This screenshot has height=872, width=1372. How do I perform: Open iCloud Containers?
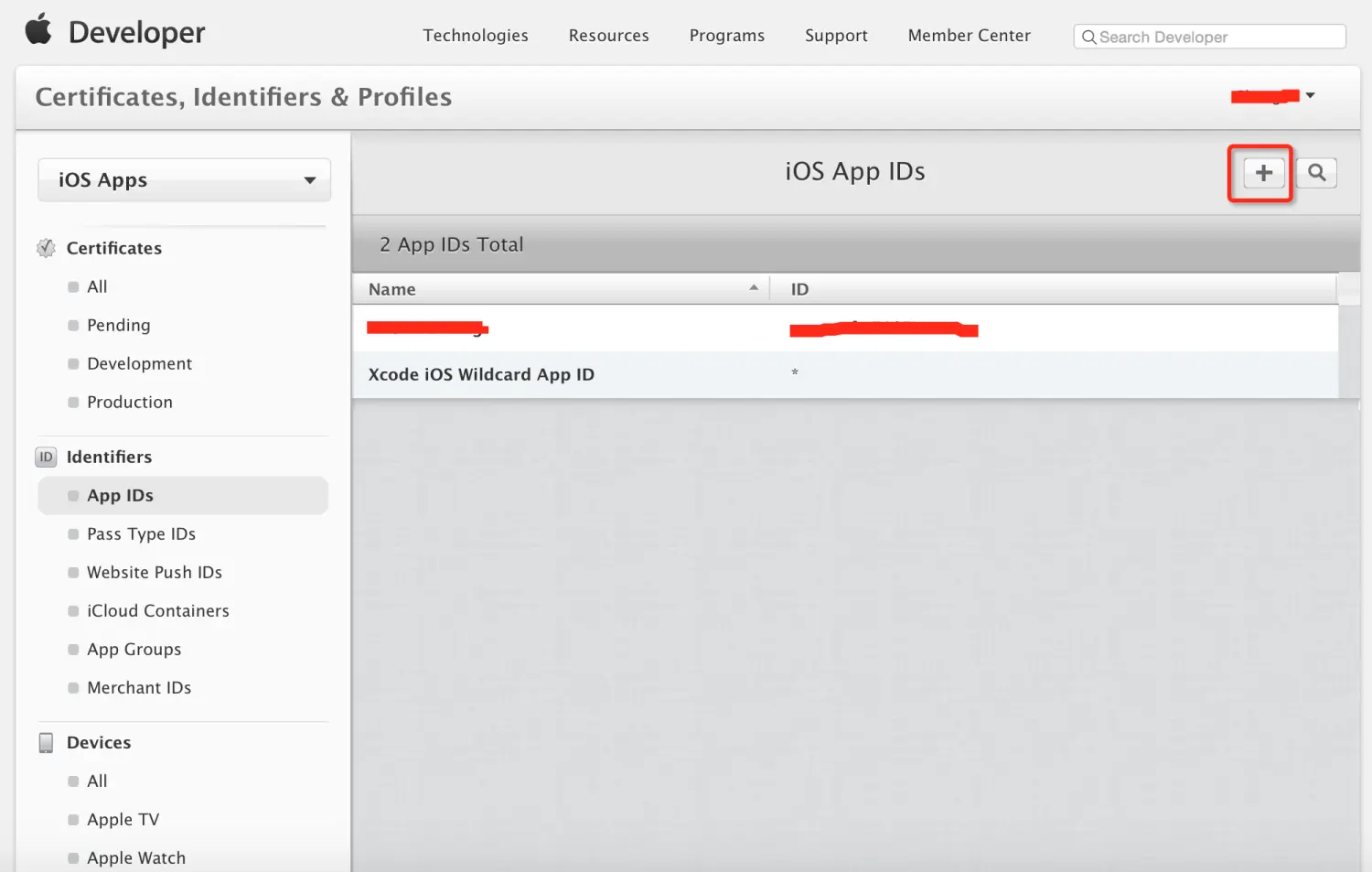pyautogui.click(x=157, y=610)
